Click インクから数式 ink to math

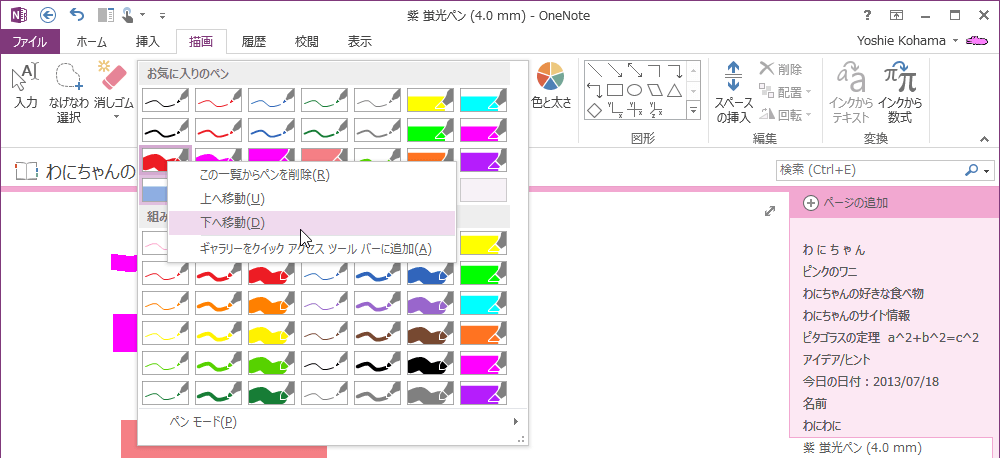tap(900, 92)
